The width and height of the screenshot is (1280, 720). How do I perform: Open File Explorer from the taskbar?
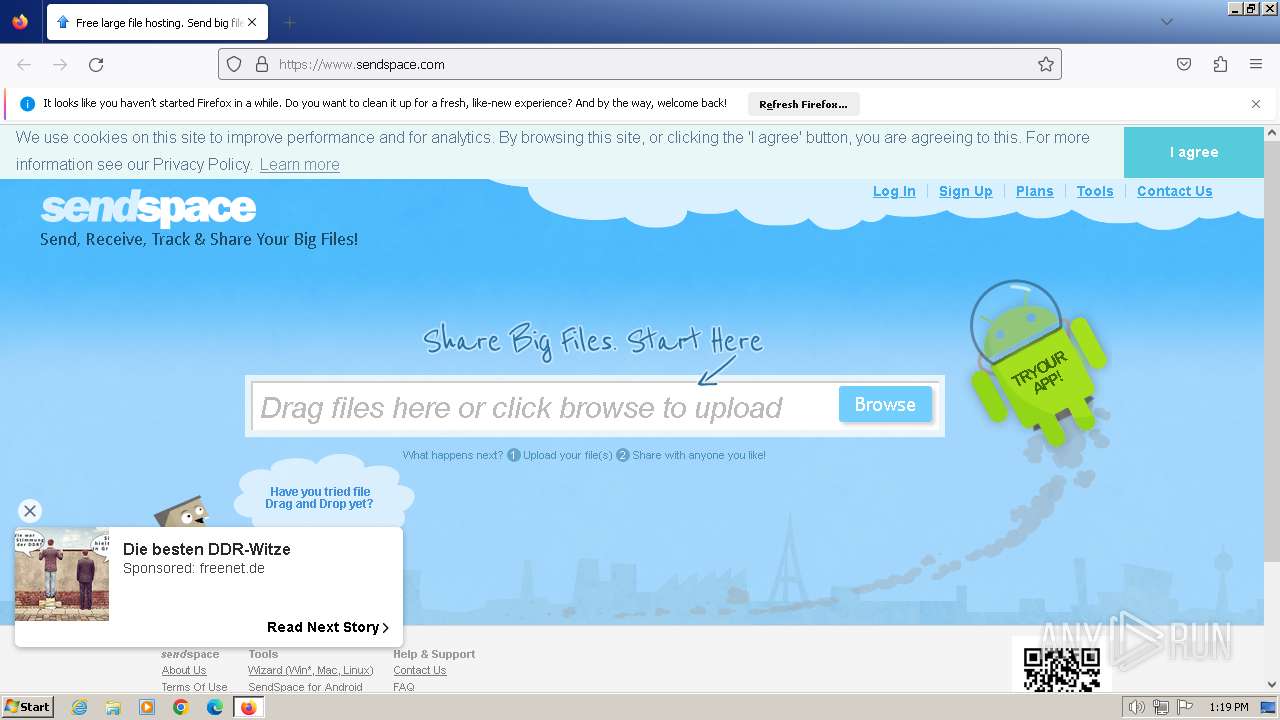pyautogui.click(x=113, y=707)
